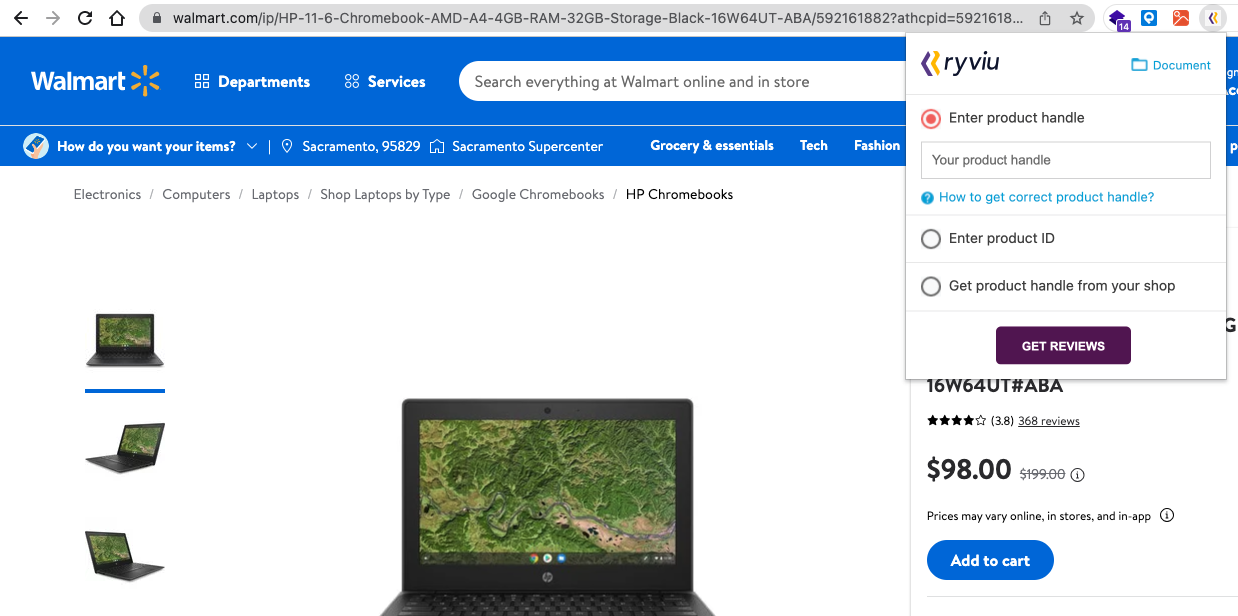Click the Add to cart button
1238x616 pixels.
point(990,560)
